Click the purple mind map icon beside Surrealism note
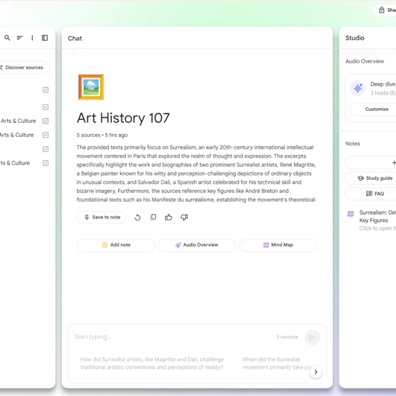 351,214
